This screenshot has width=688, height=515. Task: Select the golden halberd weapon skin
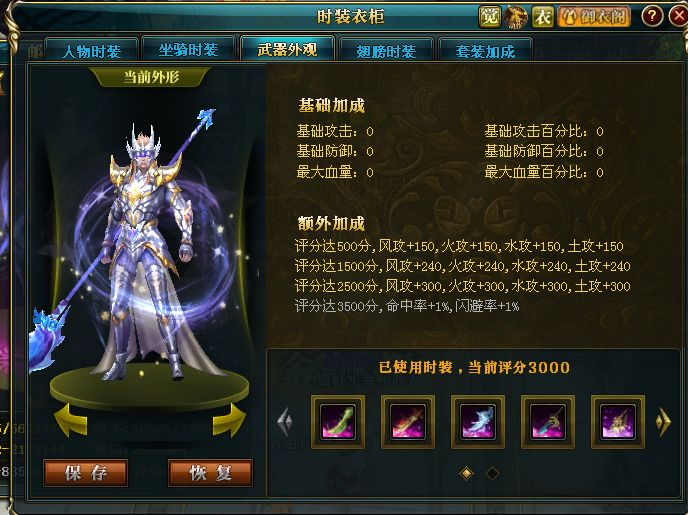618,422
